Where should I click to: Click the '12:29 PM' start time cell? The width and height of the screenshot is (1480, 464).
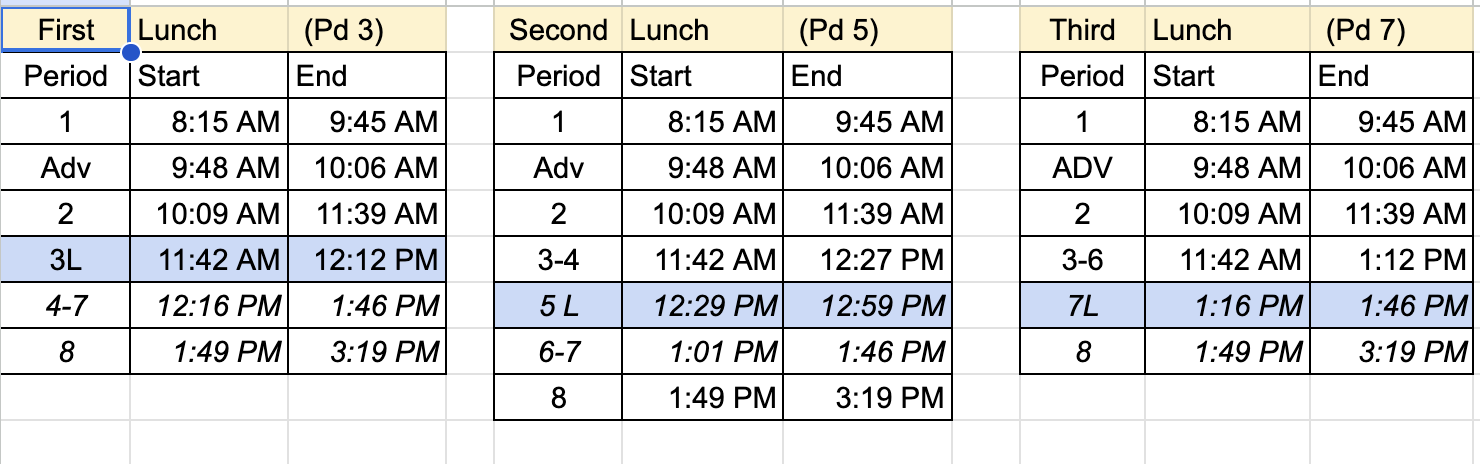point(703,306)
